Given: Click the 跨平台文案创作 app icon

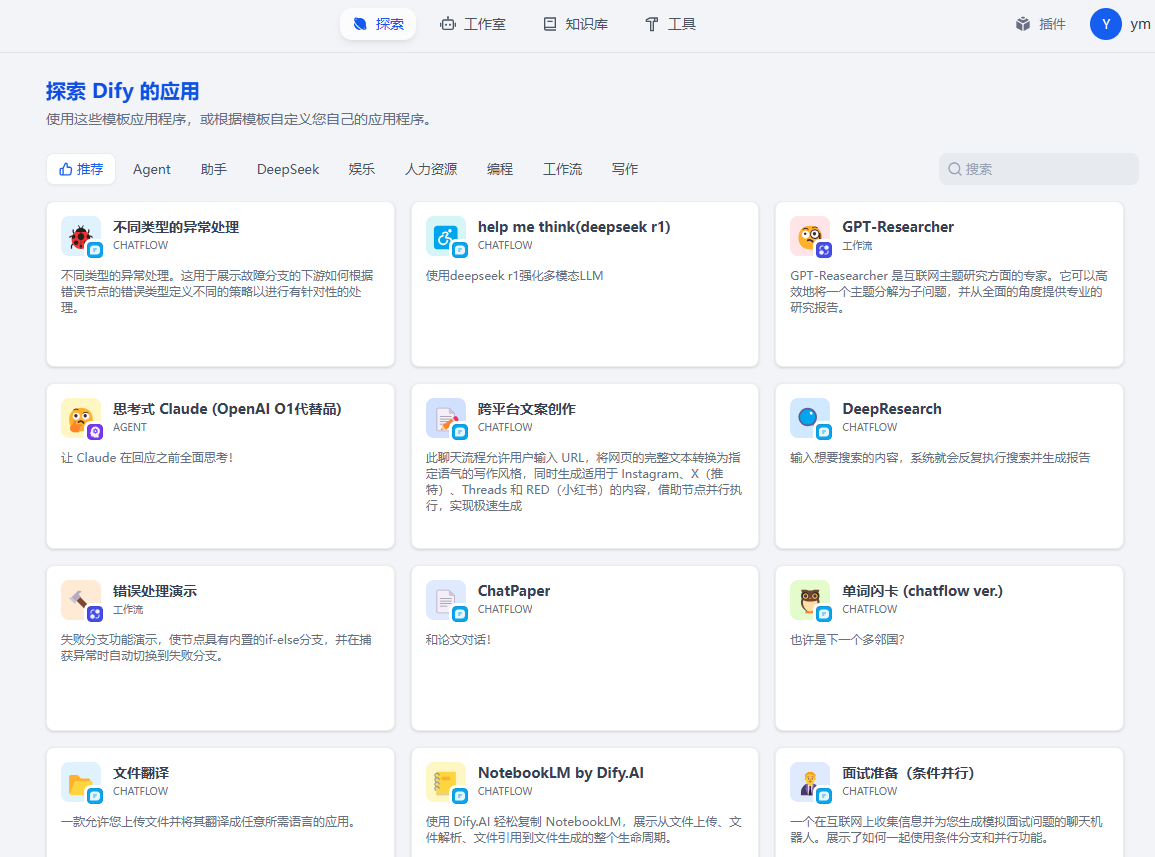Looking at the screenshot, I should pos(446,418).
